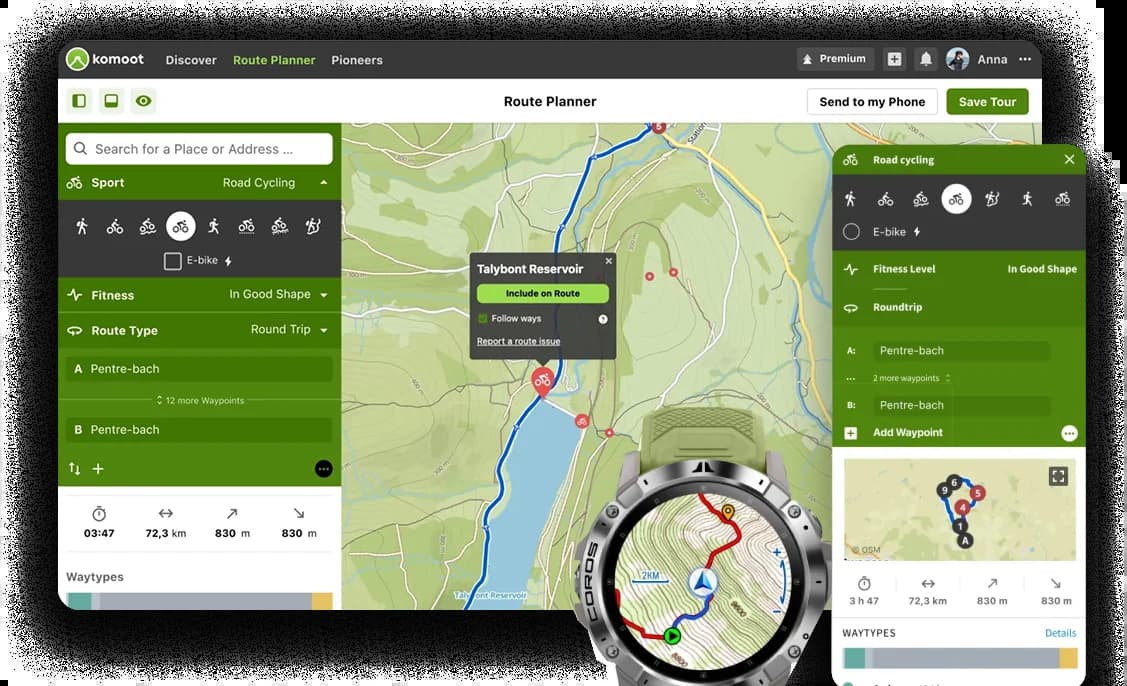Select sidebar end point B Pentre-bach

[199, 430]
